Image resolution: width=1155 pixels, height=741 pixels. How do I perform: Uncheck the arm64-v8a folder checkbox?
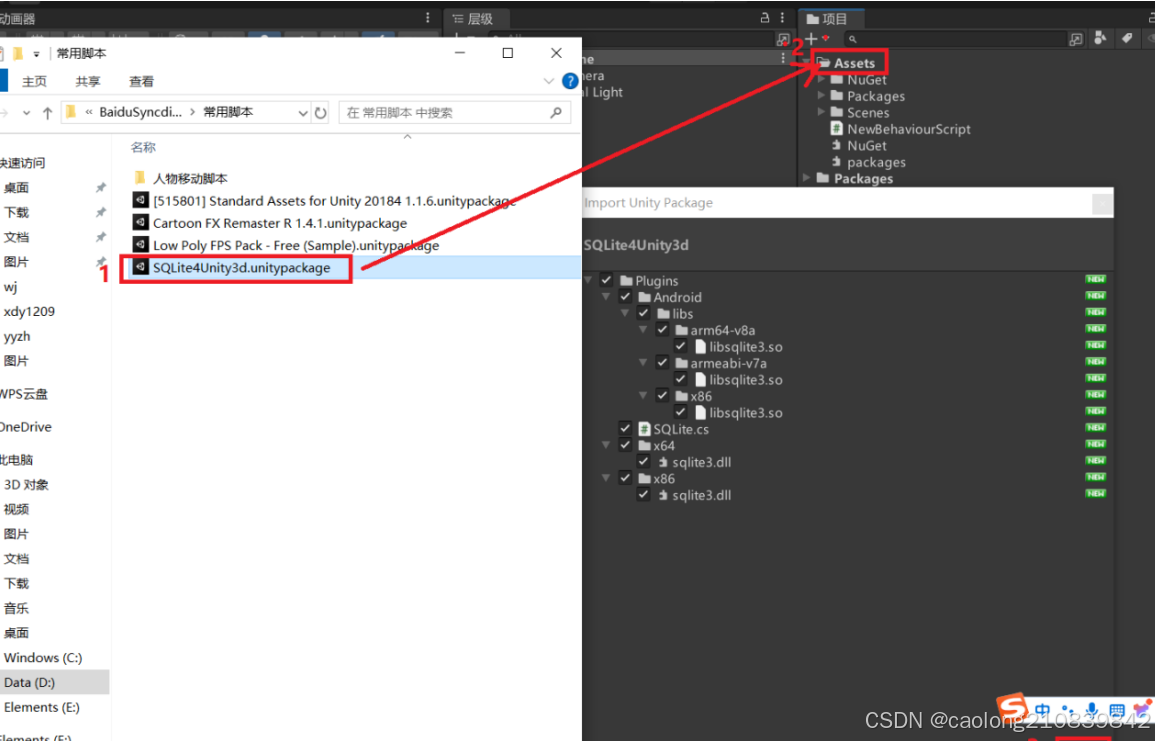[662, 330]
